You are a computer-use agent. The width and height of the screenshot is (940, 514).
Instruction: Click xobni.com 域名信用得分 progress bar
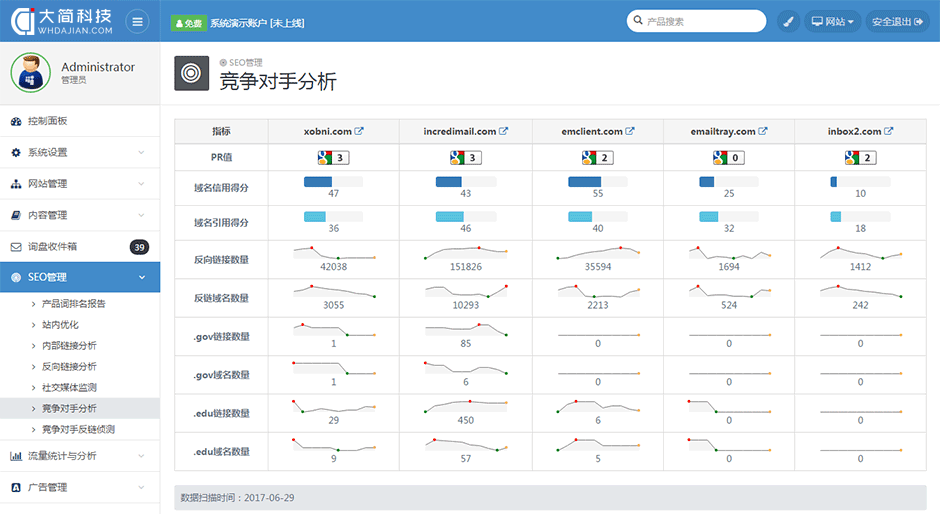tap(333, 181)
